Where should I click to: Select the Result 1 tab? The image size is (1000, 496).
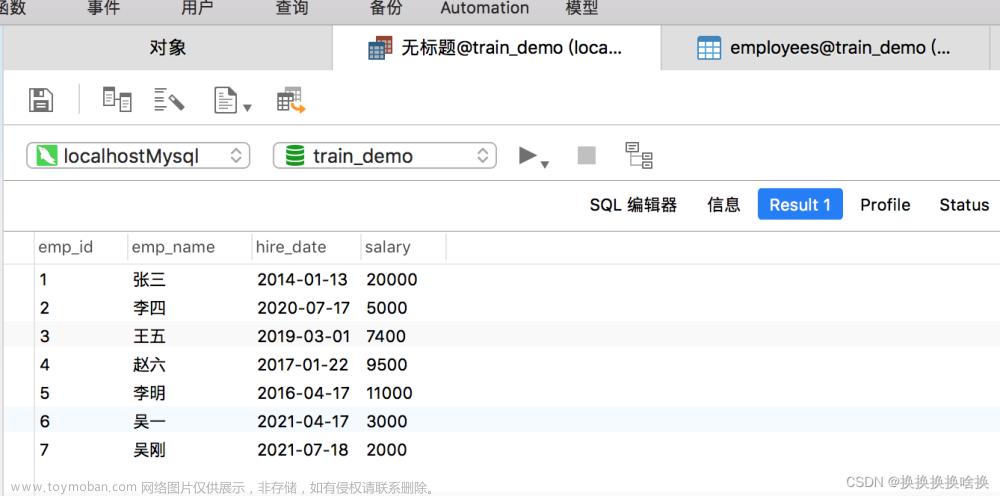pos(800,204)
